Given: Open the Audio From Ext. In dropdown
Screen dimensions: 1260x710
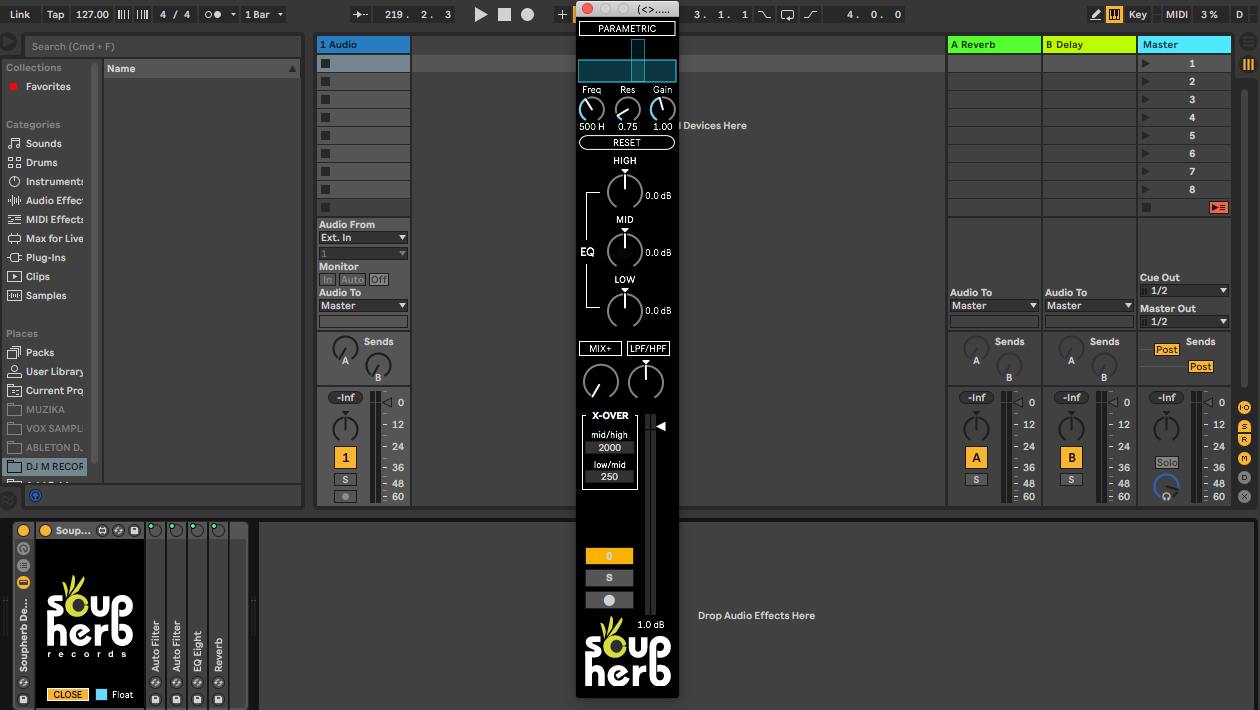Looking at the screenshot, I should click(363, 238).
